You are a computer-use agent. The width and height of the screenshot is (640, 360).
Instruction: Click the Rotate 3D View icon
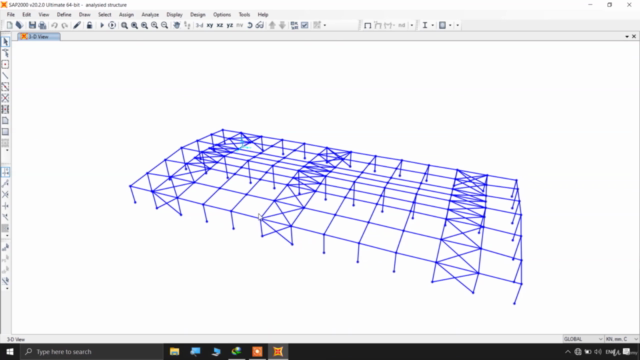(249, 25)
